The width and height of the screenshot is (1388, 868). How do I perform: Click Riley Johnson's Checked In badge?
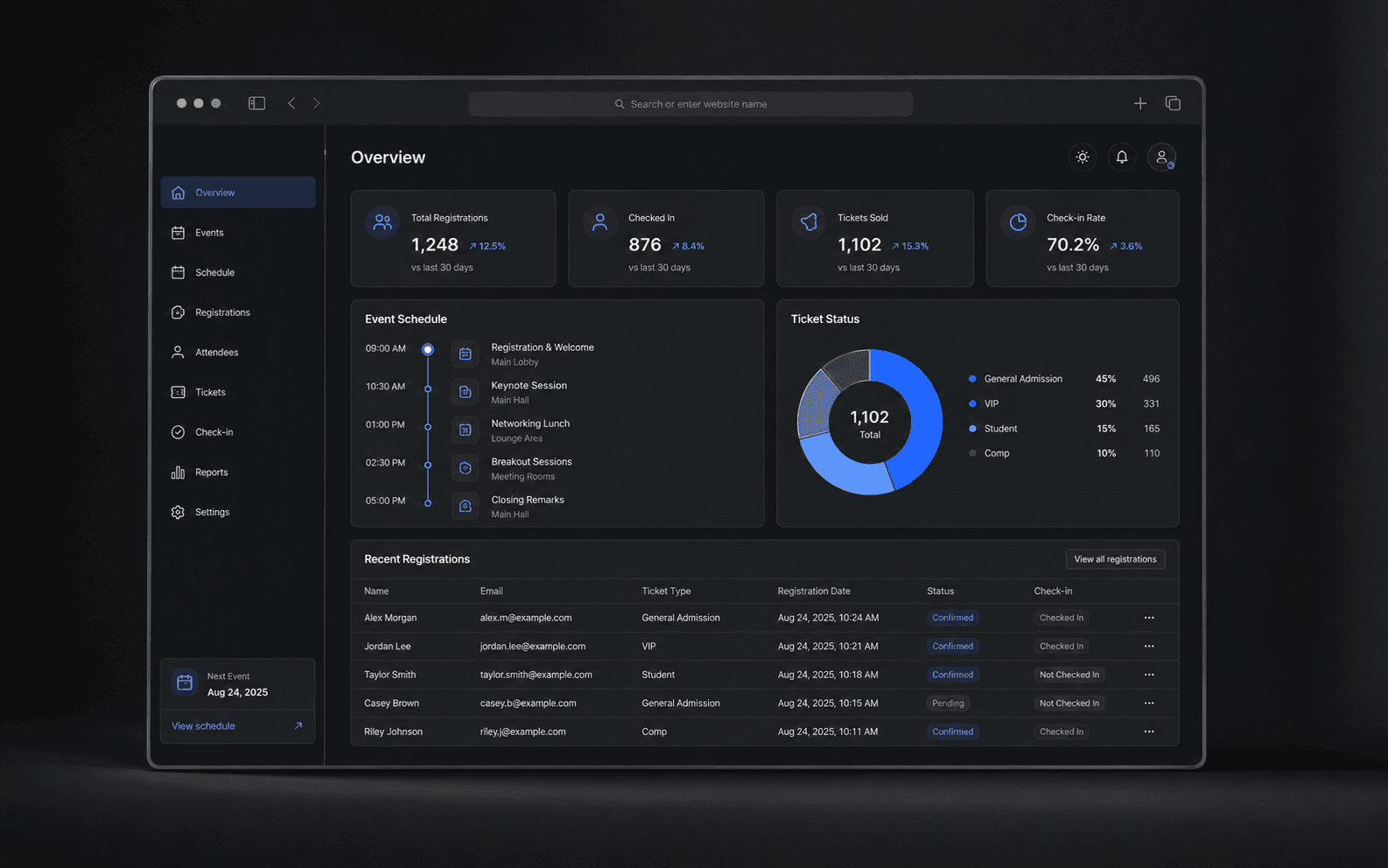(x=1062, y=731)
